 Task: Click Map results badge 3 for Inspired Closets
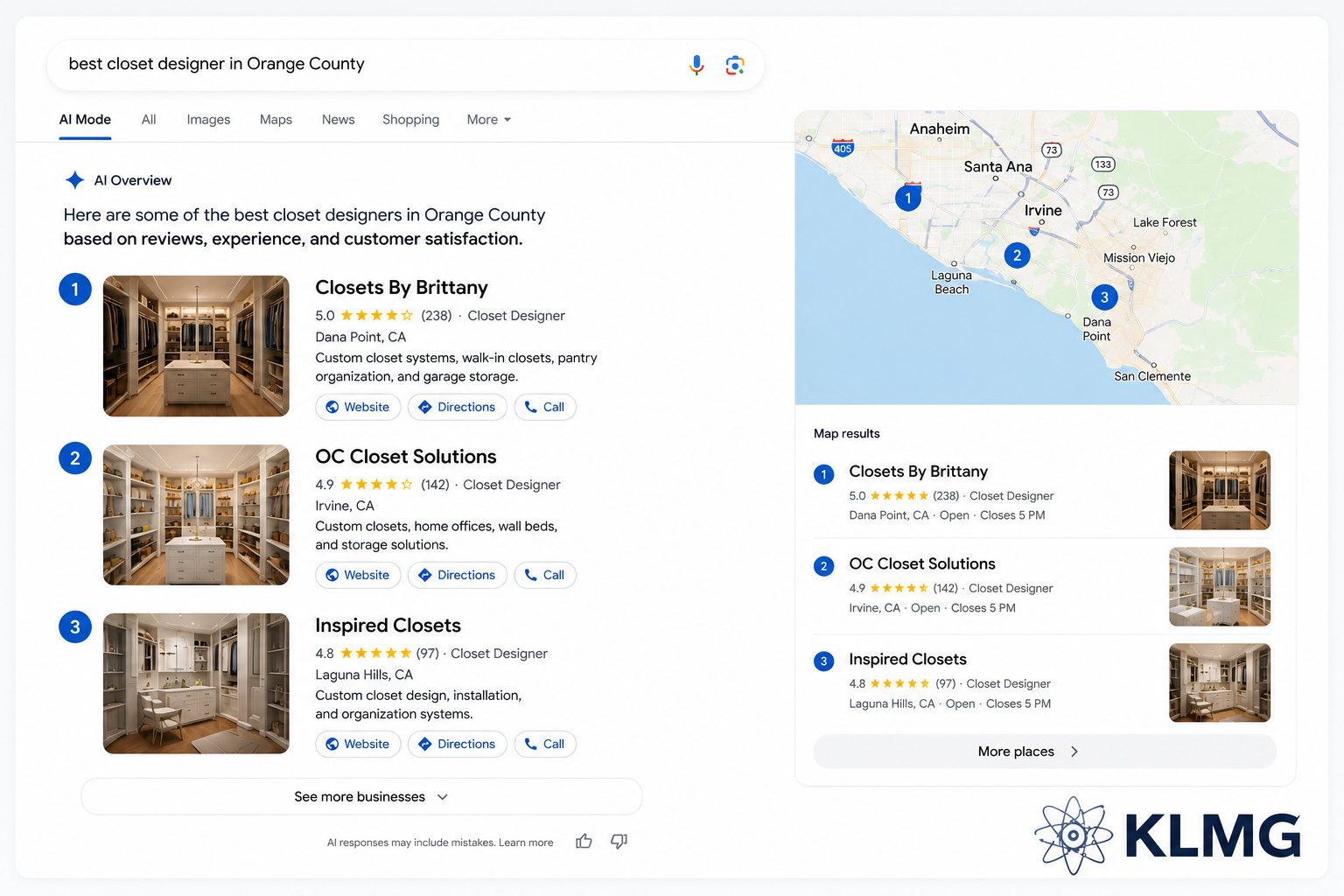click(823, 661)
